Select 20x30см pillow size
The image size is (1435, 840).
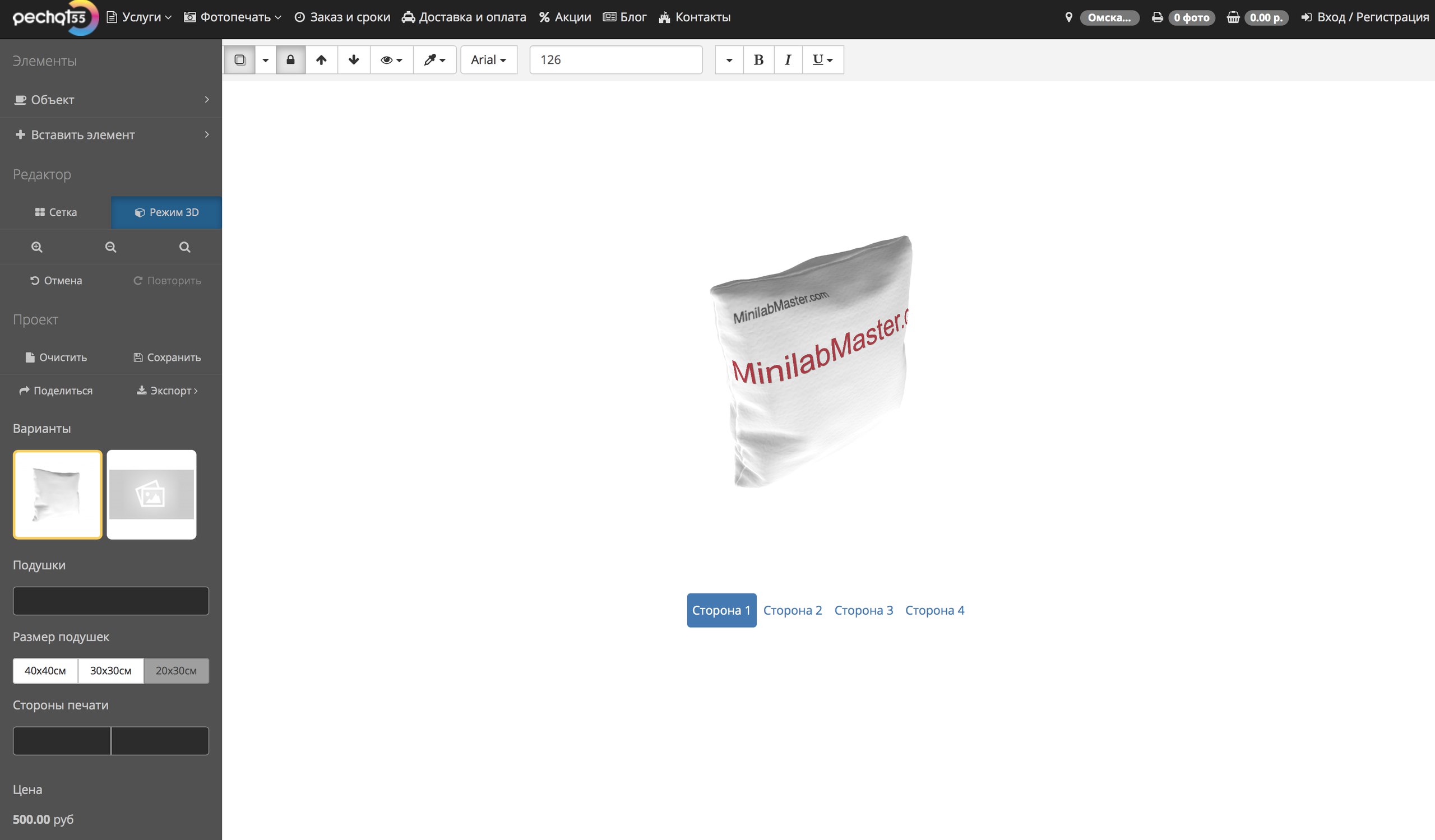pyautogui.click(x=176, y=671)
